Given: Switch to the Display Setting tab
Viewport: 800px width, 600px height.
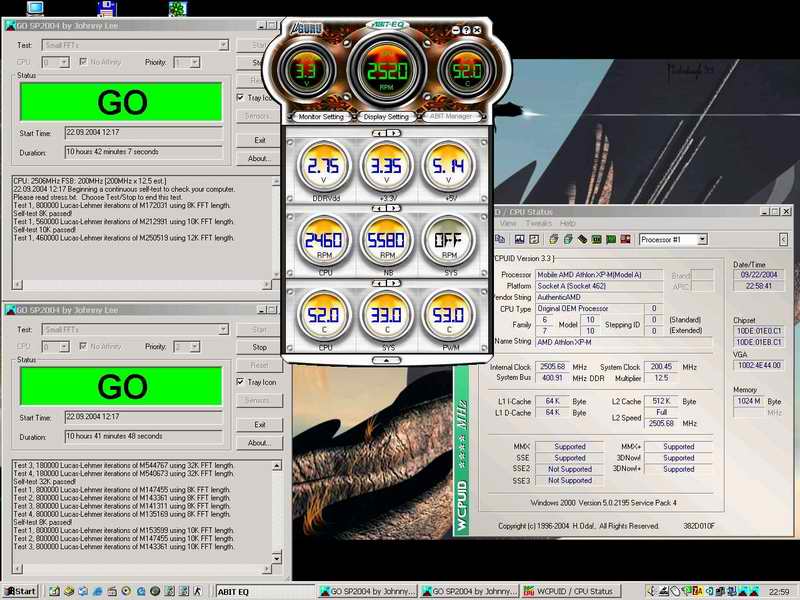Looking at the screenshot, I should coord(386,117).
